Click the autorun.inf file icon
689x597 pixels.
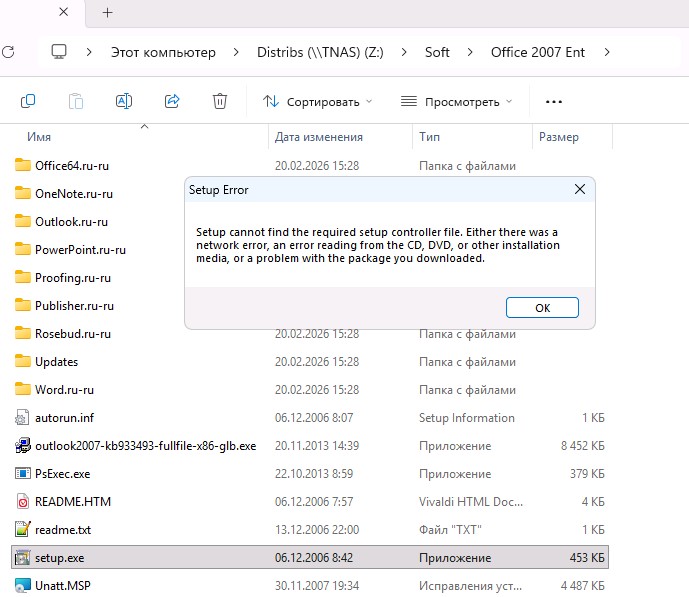pyautogui.click(x=22, y=417)
